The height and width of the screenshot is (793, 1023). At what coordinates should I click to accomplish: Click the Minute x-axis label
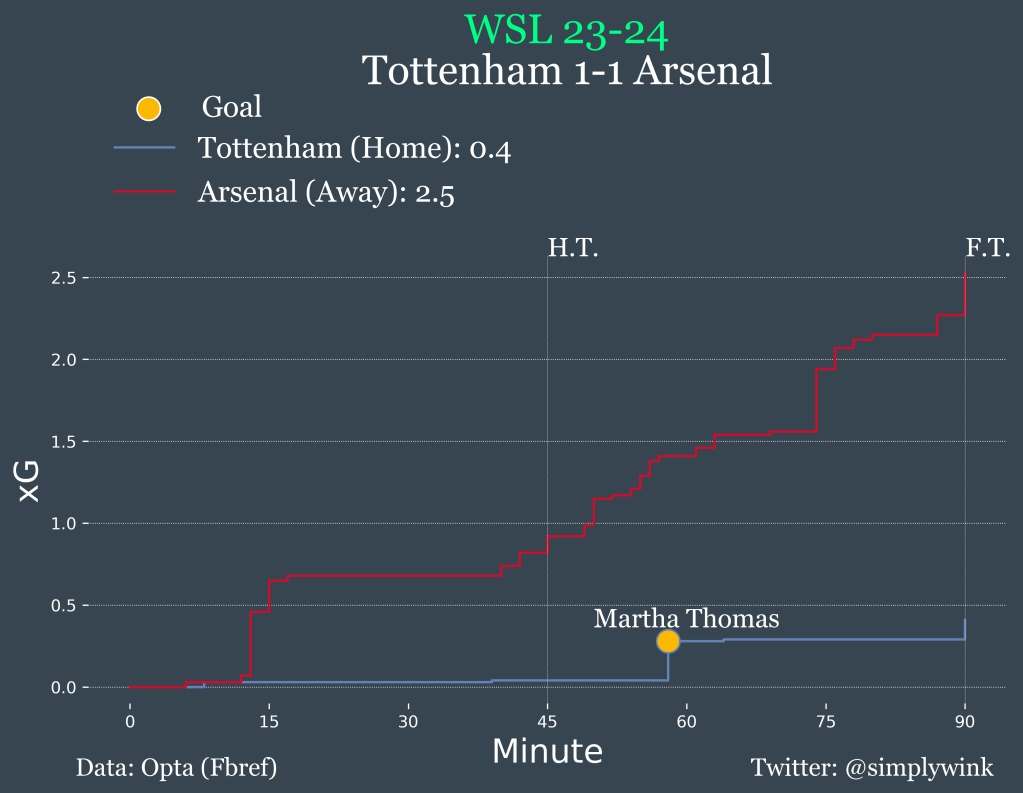(x=547, y=751)
